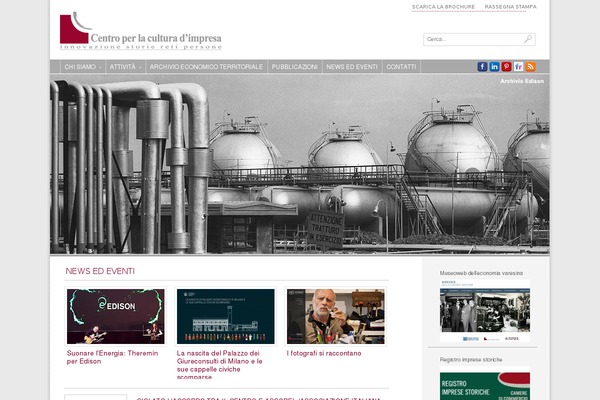This screenshot has height=400, width=600.
Task: Click the industrial plant hero banner image
Action: click(300, 164)
